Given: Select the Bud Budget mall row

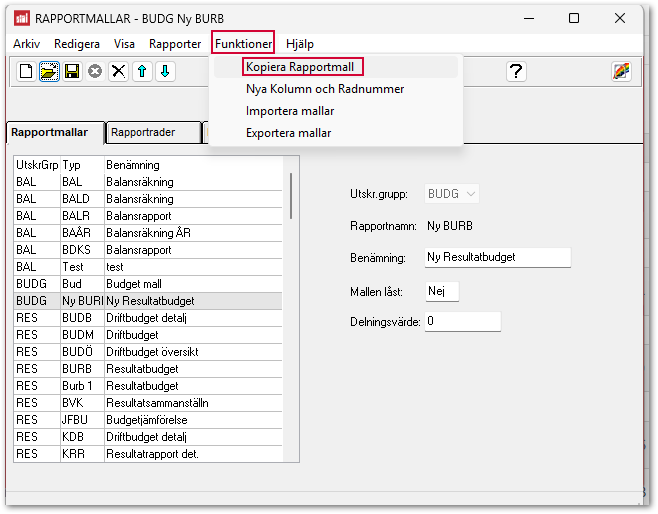Looking at the screenshot, I should pos(148,284).
